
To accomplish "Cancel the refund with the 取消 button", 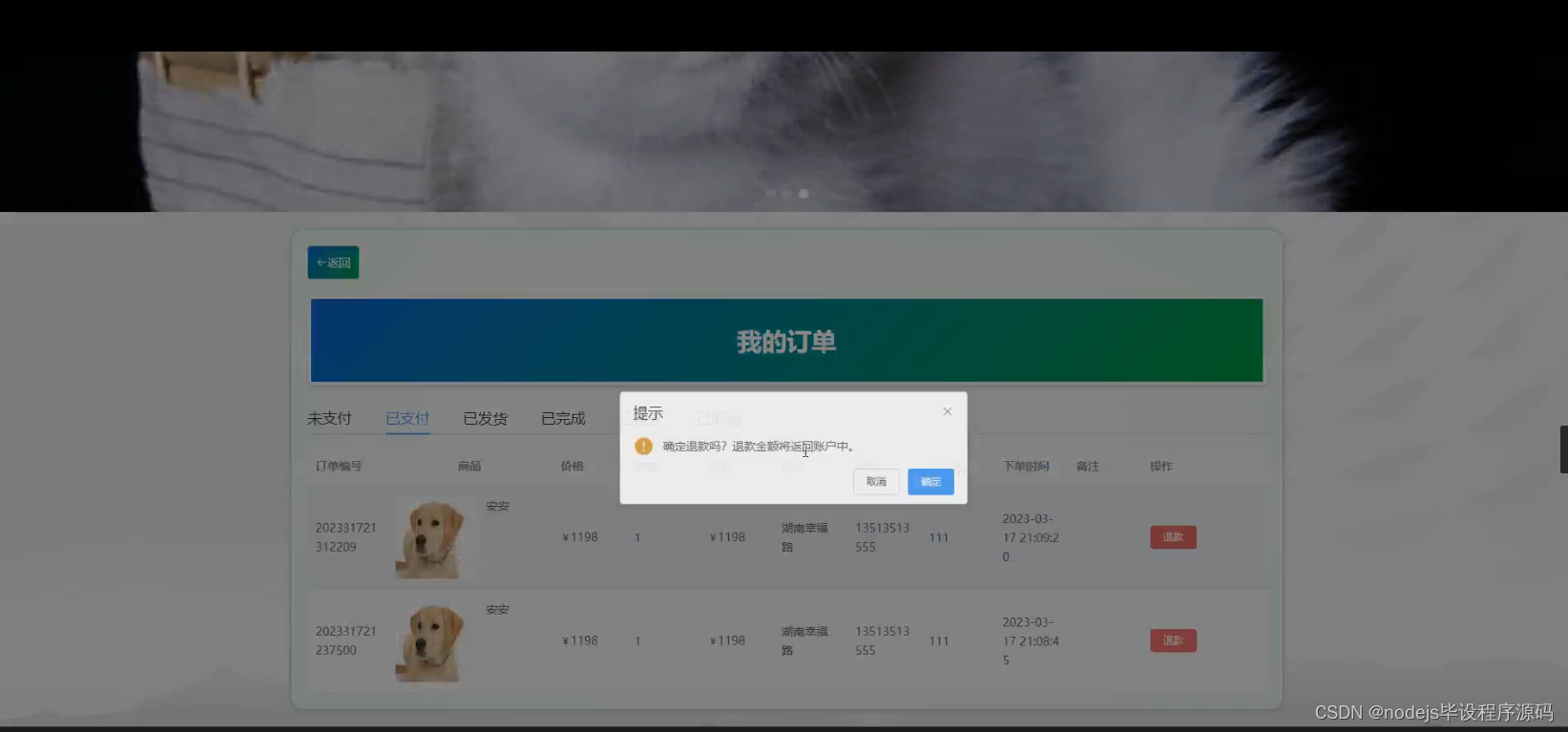I will (x=876, y=482).
